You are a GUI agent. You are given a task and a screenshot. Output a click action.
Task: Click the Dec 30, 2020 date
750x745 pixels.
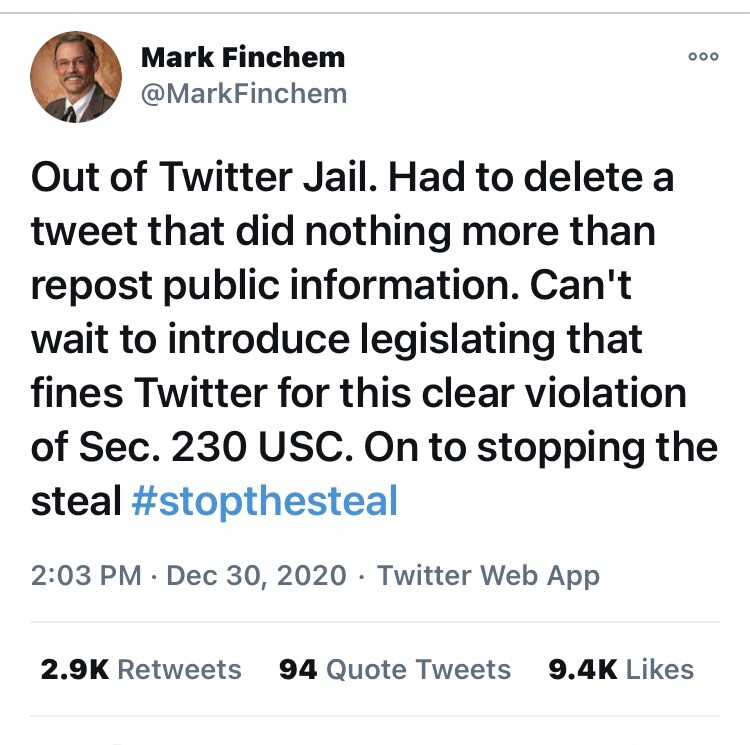[x=256, y=576]
